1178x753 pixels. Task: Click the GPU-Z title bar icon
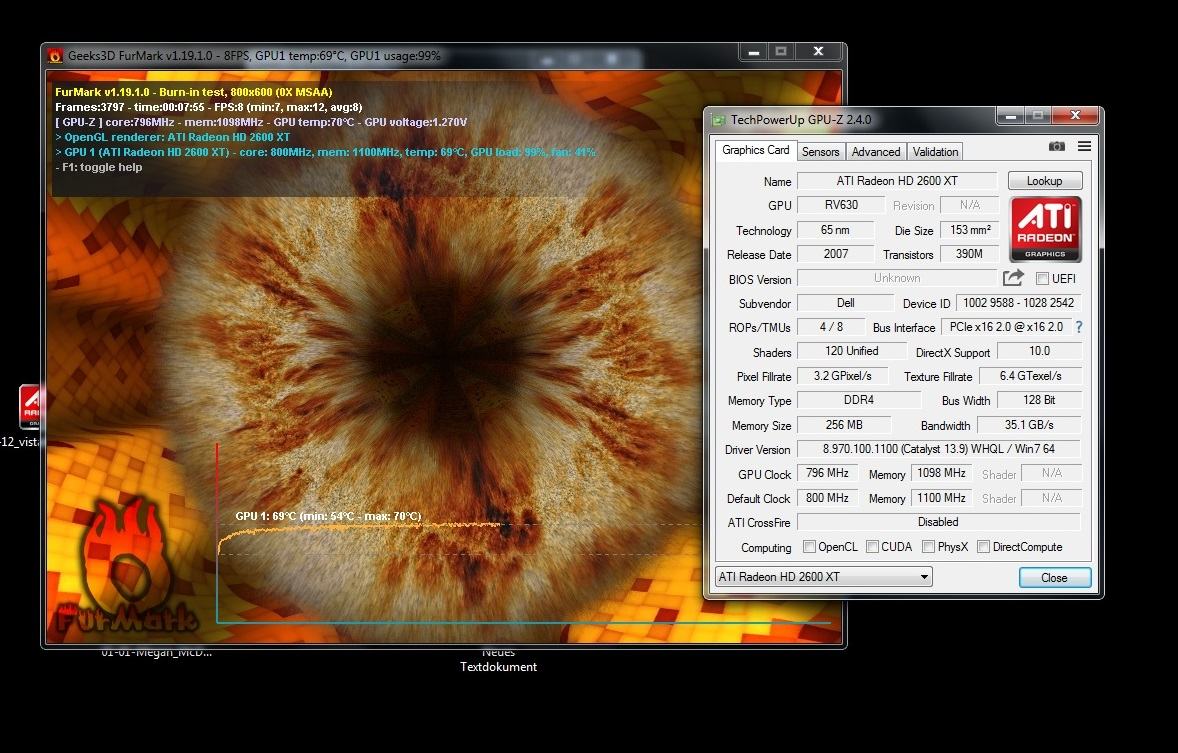coord(719,119)
